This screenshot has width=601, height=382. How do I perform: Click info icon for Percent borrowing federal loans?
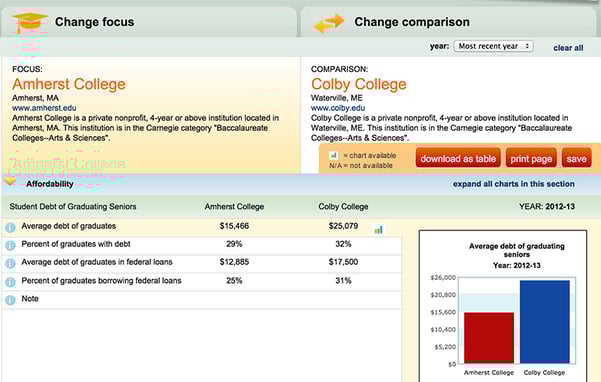coord(10,282)
